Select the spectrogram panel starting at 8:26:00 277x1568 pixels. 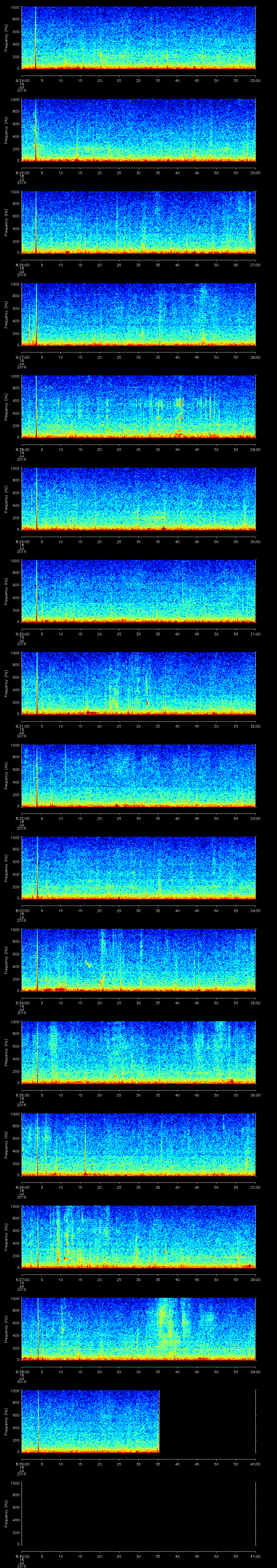point(138,222)
